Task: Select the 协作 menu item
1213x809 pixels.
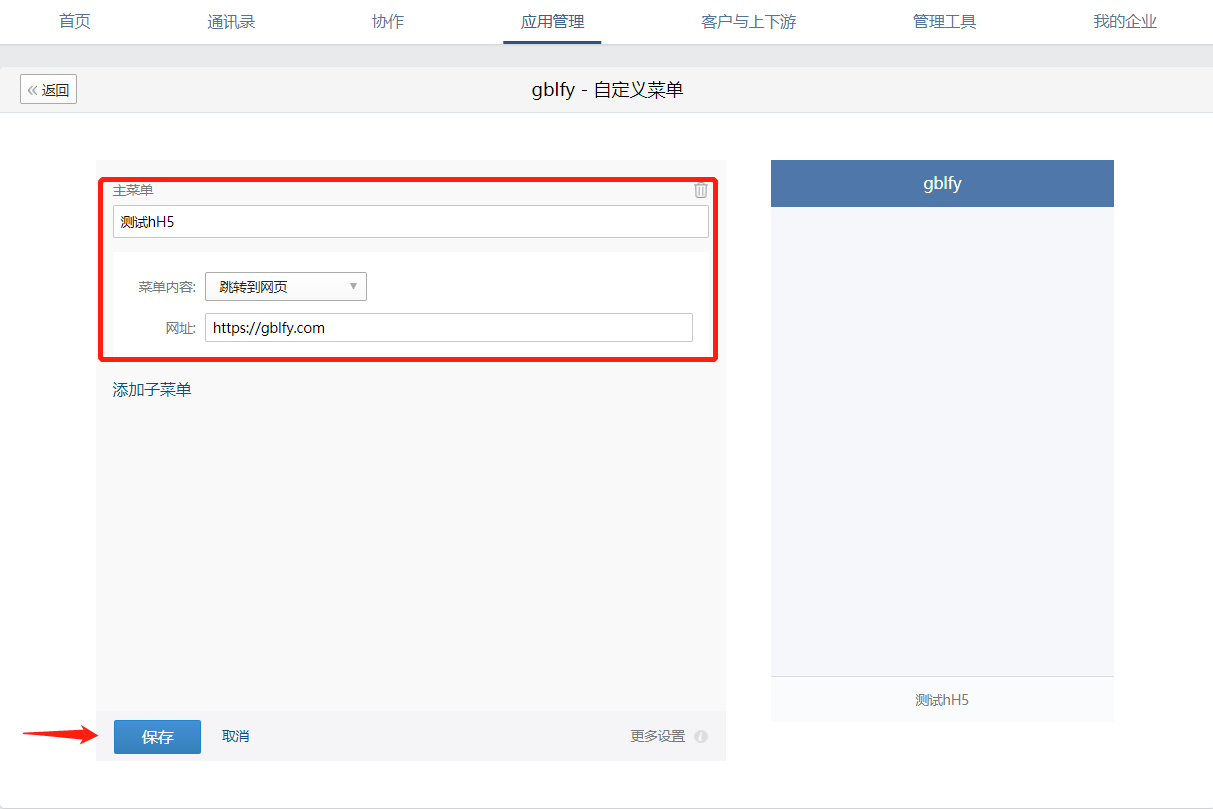Action: coord(387,21)
